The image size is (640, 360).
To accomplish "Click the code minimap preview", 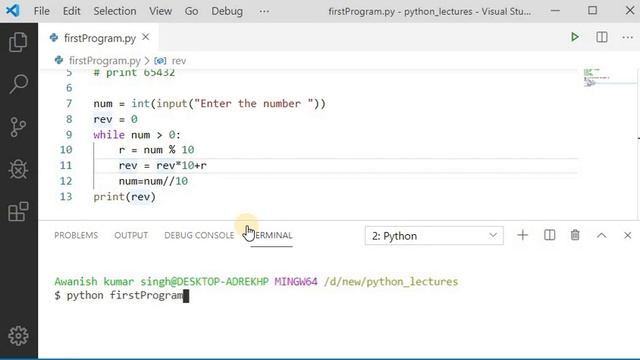I will click(x=597, y=78).
